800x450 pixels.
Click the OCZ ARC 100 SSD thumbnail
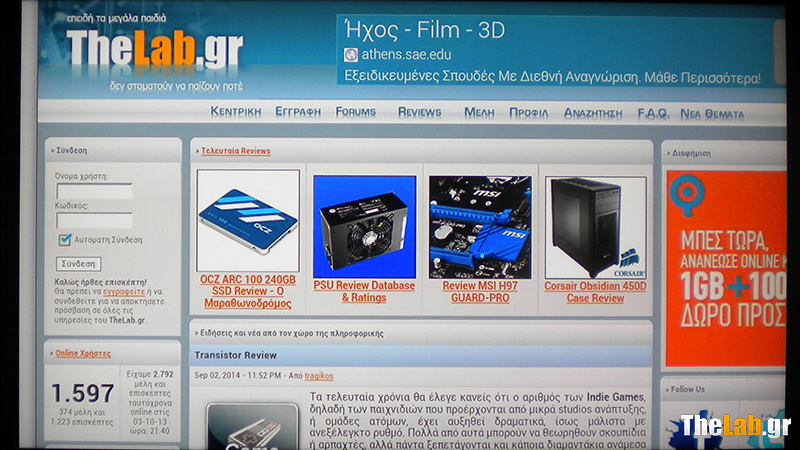248,221
